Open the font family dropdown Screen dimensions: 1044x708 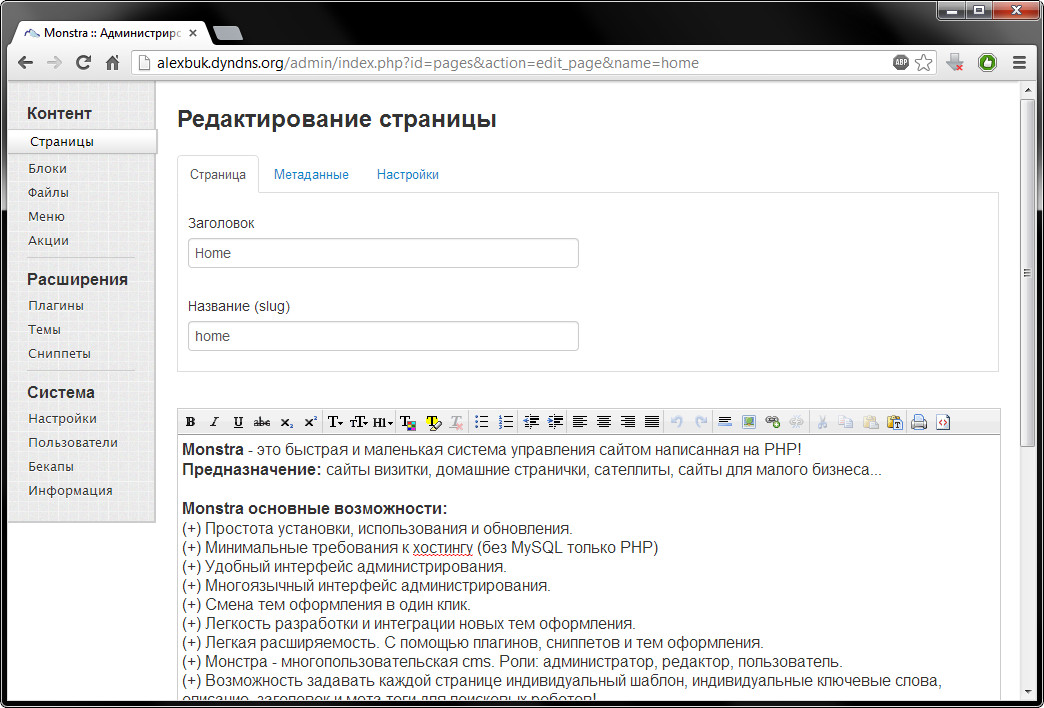(336, 422)
